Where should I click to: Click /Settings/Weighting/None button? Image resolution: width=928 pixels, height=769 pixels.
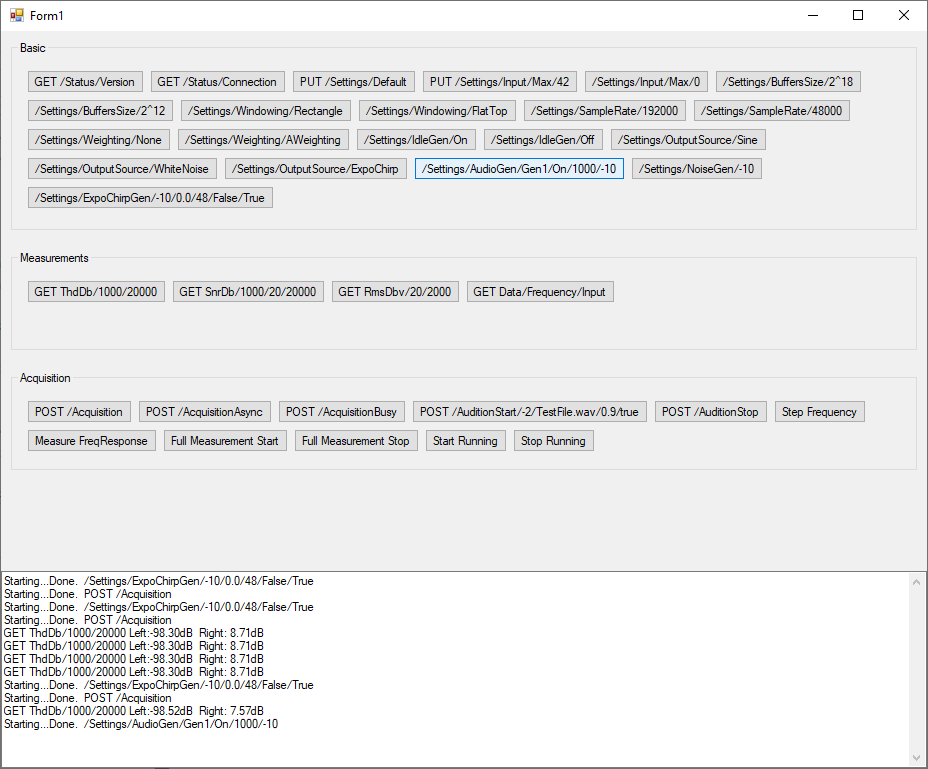pos(98,140)
